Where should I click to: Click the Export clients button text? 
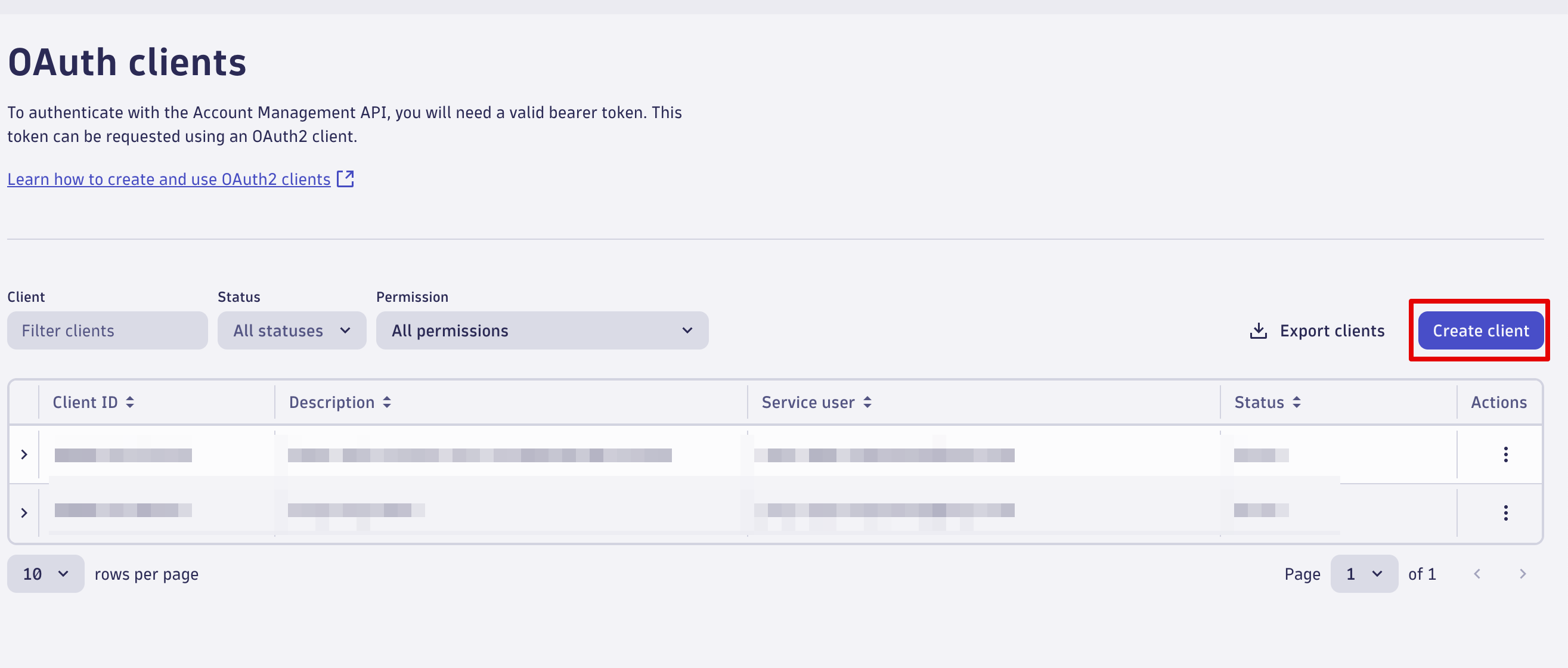pyautogui.click(x=1332, y=330)
